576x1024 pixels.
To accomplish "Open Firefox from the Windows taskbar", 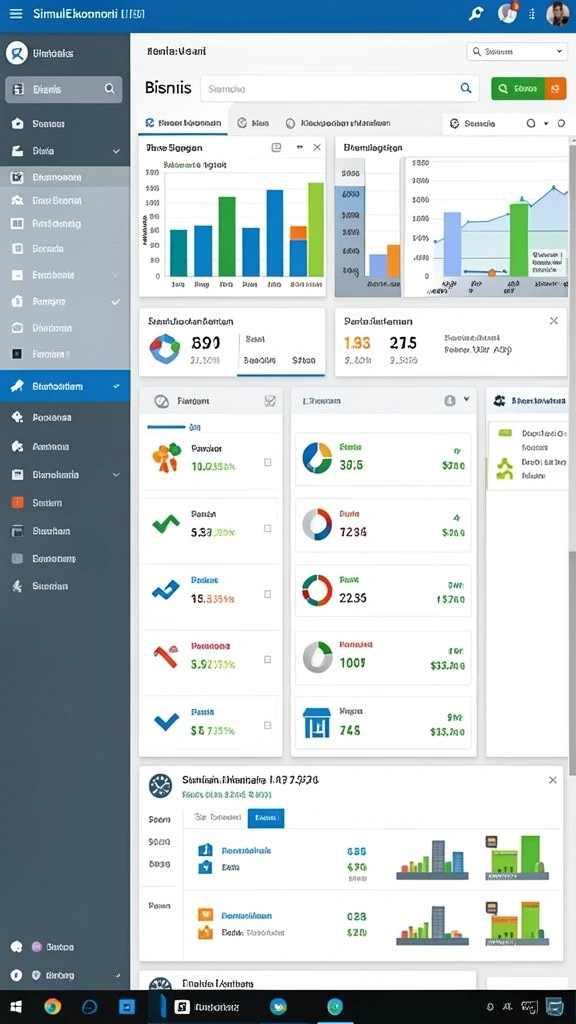I will tap(52, 1006).
